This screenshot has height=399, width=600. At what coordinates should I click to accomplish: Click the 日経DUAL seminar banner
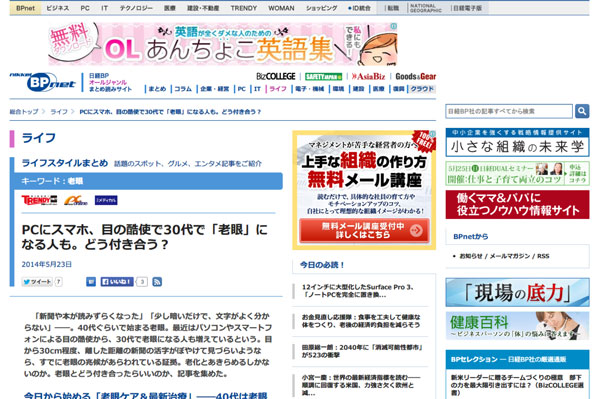(x=517, y=174)
